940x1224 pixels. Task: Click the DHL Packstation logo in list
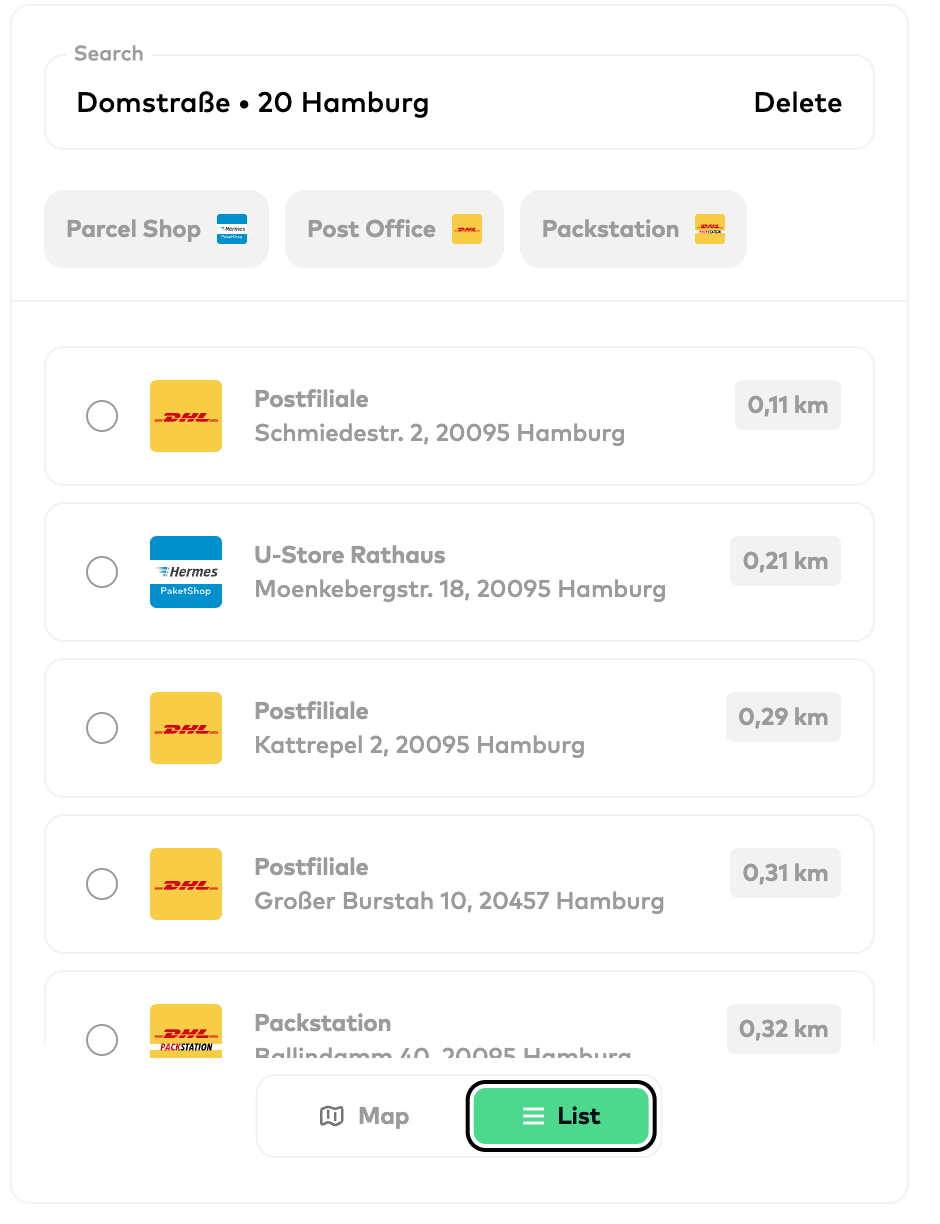point(186,1032)
